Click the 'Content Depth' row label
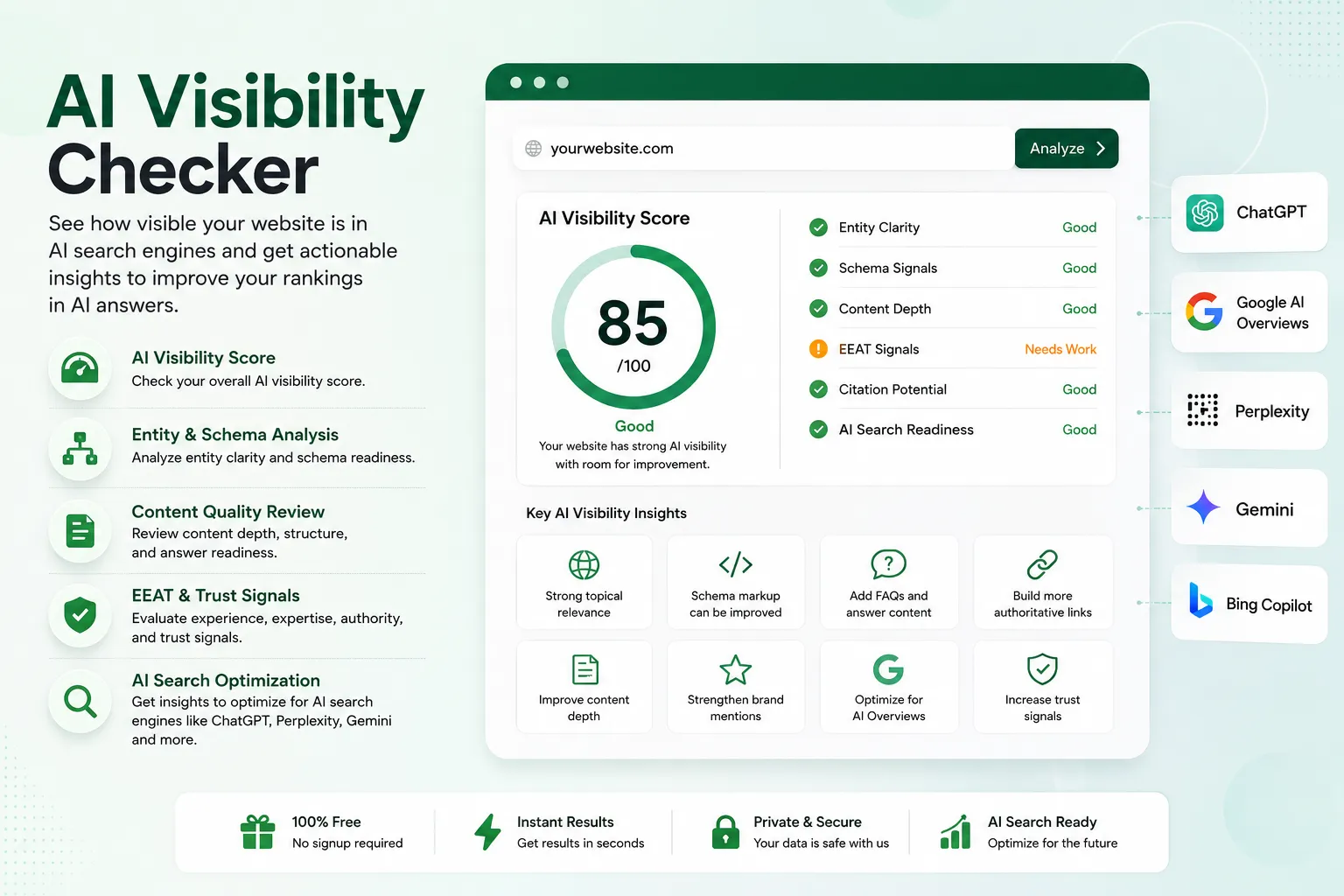 [x=885, y=309]
